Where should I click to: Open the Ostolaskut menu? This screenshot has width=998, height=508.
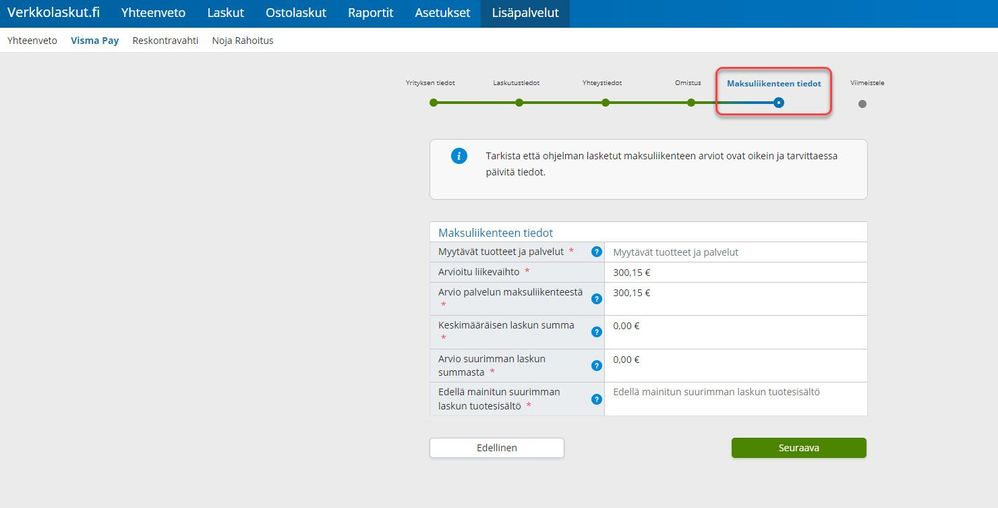pos(296,13)
